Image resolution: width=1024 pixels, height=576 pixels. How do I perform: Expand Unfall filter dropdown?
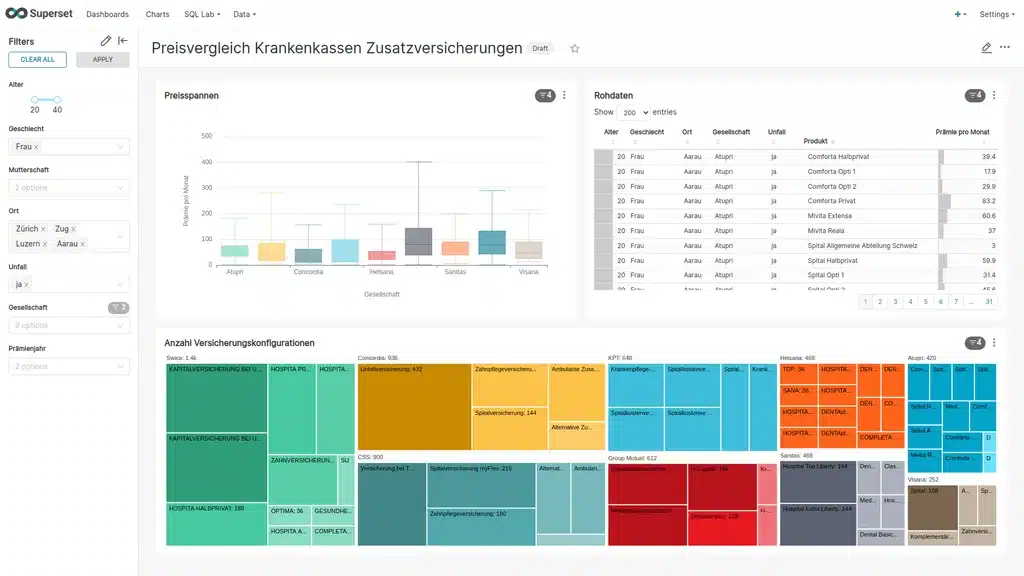point(120,285)
